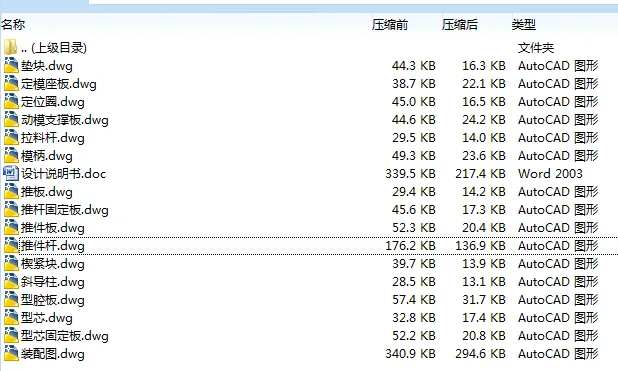Select the file name 设计说明书.doc

pyautogui.click(x=63, y=174)
